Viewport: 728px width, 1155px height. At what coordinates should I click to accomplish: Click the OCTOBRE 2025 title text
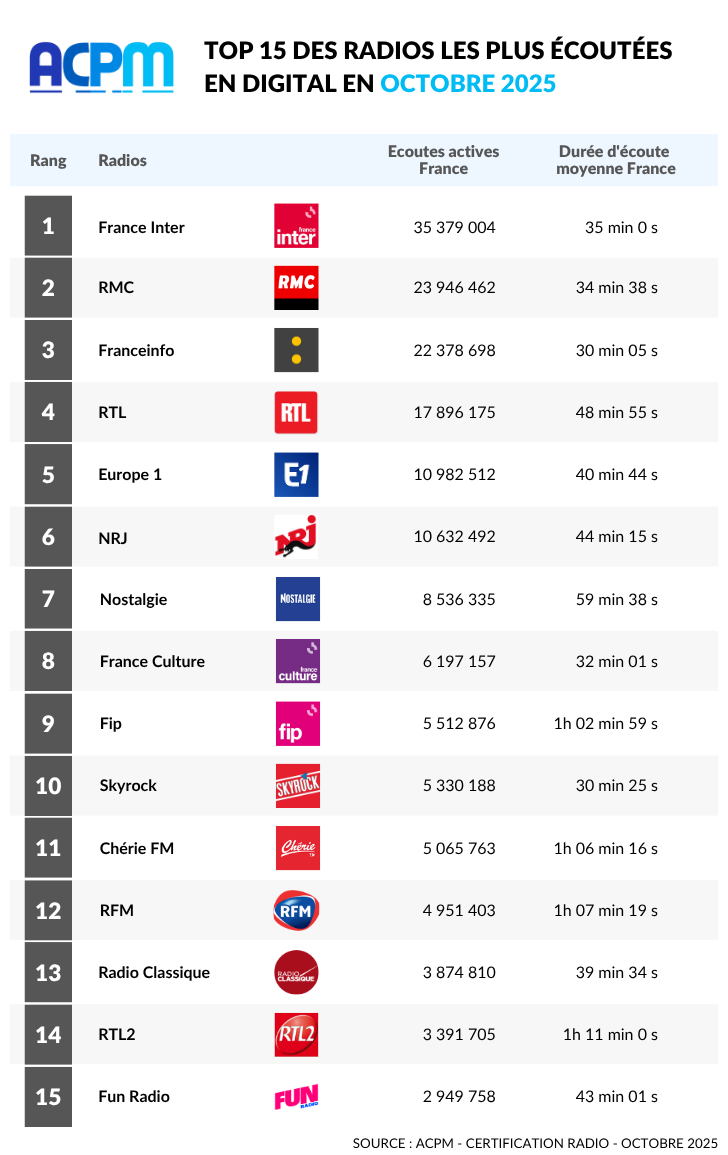468,83
